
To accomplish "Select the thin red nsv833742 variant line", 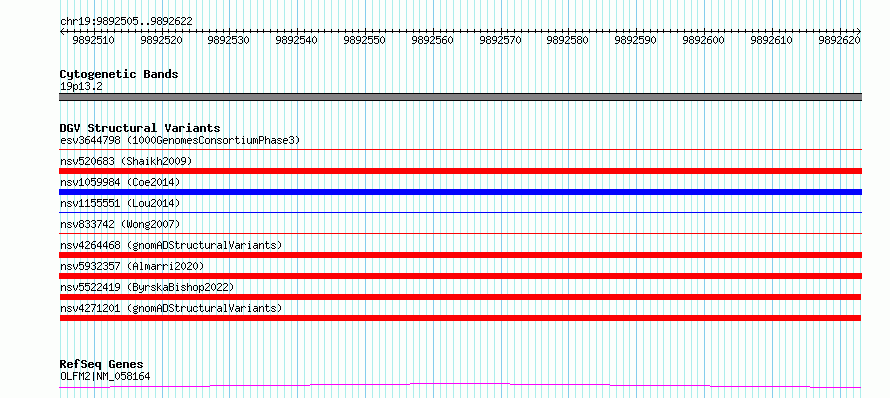I will [460, 233].
